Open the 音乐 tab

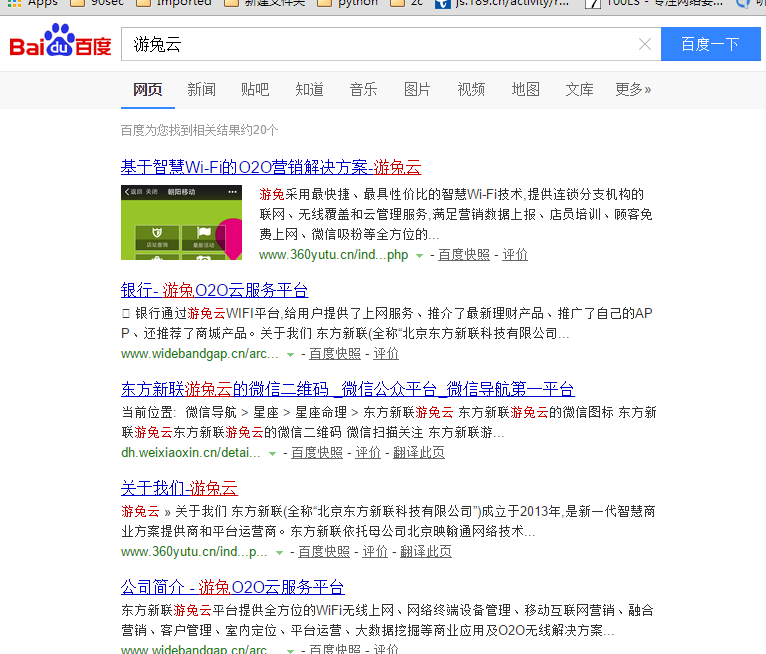coord(363,89)
